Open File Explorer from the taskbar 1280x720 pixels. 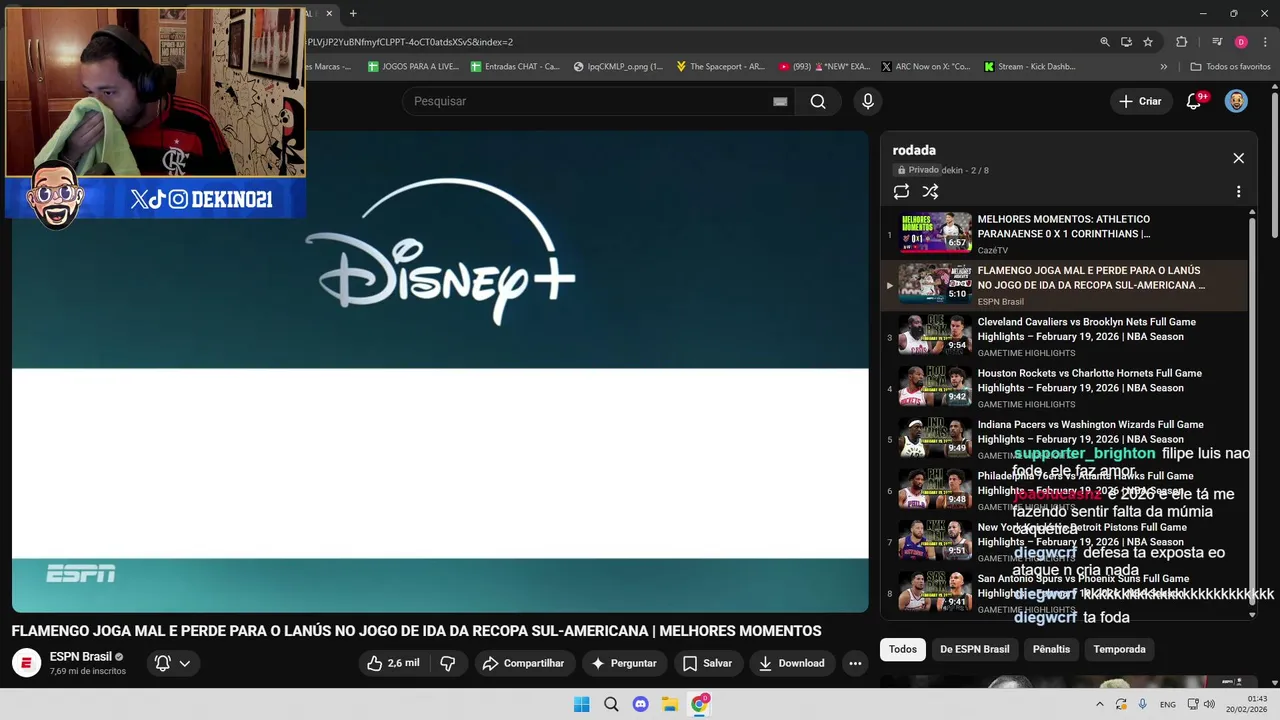[670, 704]
